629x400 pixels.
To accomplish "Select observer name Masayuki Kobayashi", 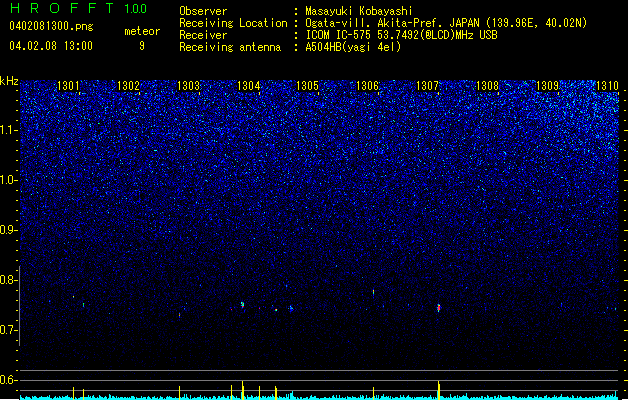I will click(359, 11).
